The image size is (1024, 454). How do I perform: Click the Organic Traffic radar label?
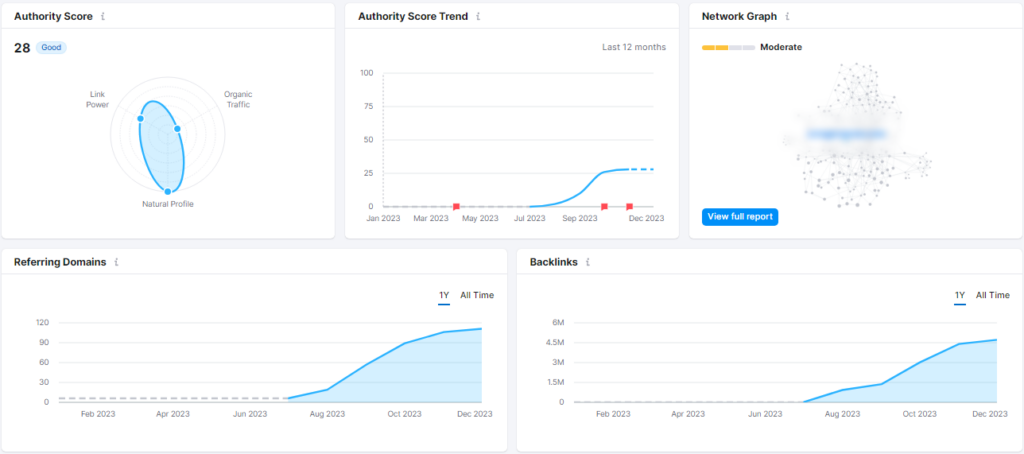click(238, 99)
